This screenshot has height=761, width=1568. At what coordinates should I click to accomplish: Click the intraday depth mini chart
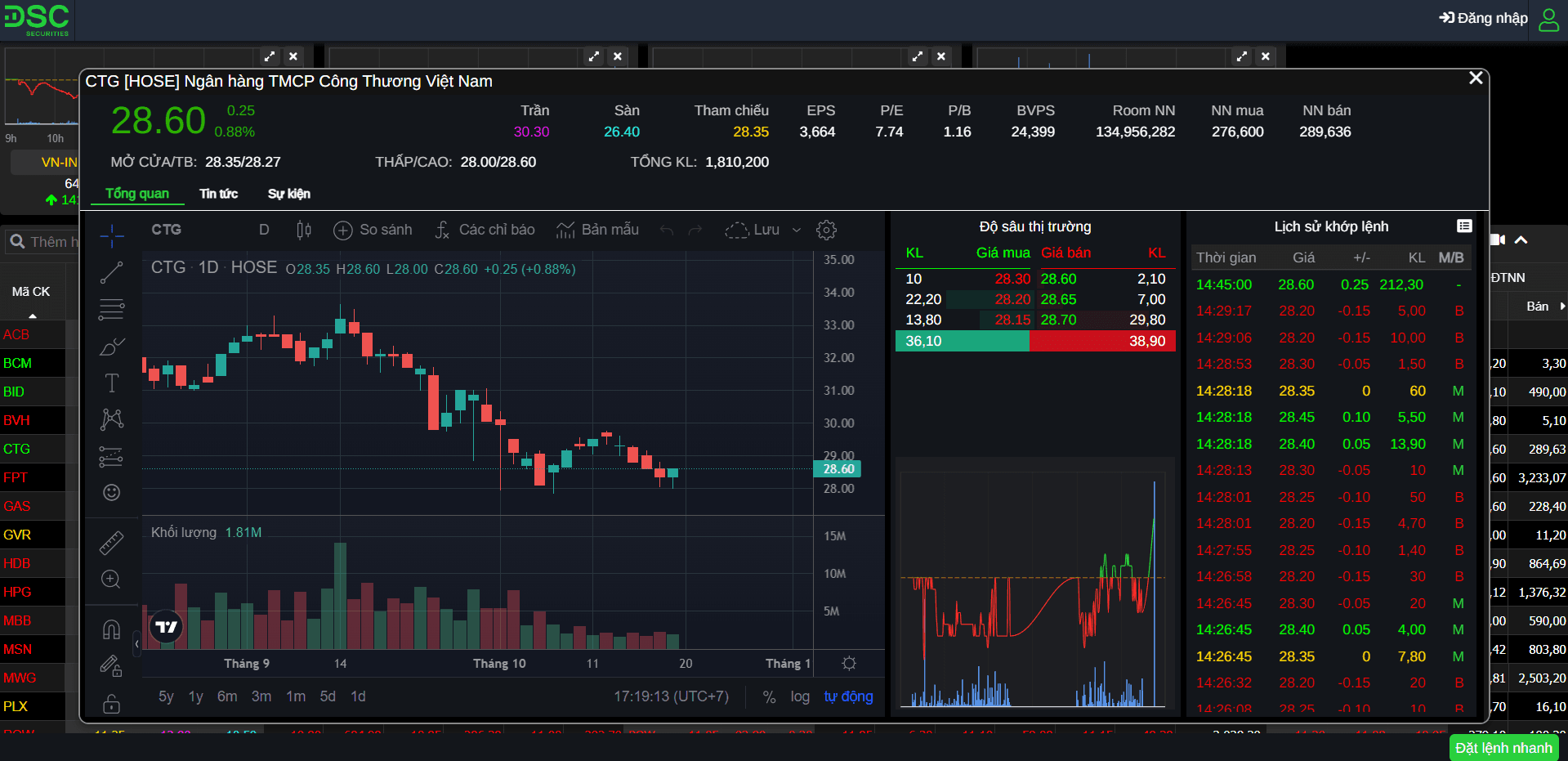point(1034,585)
